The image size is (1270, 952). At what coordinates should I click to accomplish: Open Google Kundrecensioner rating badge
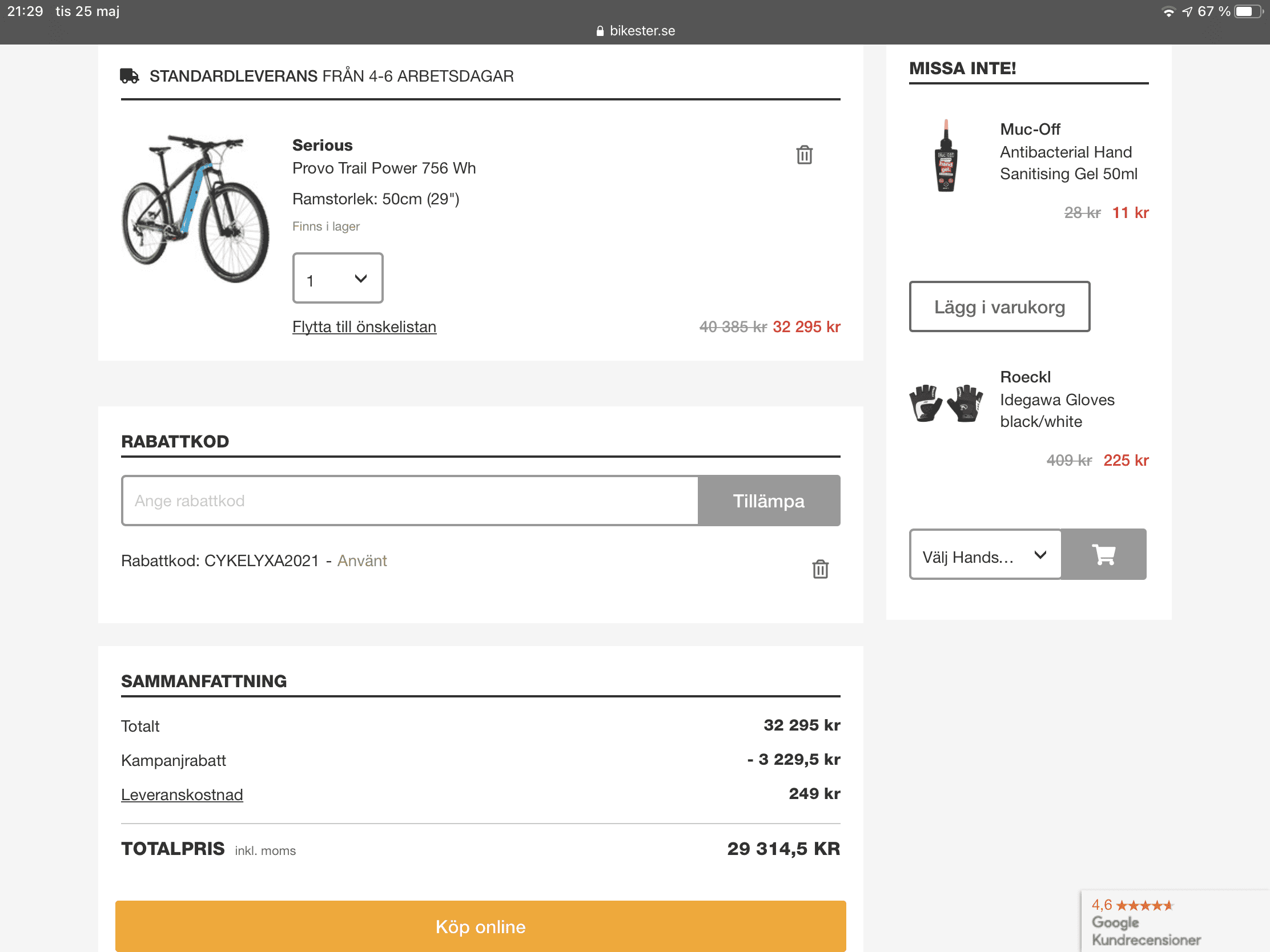pyautogui.click(x=1146, y=922)
